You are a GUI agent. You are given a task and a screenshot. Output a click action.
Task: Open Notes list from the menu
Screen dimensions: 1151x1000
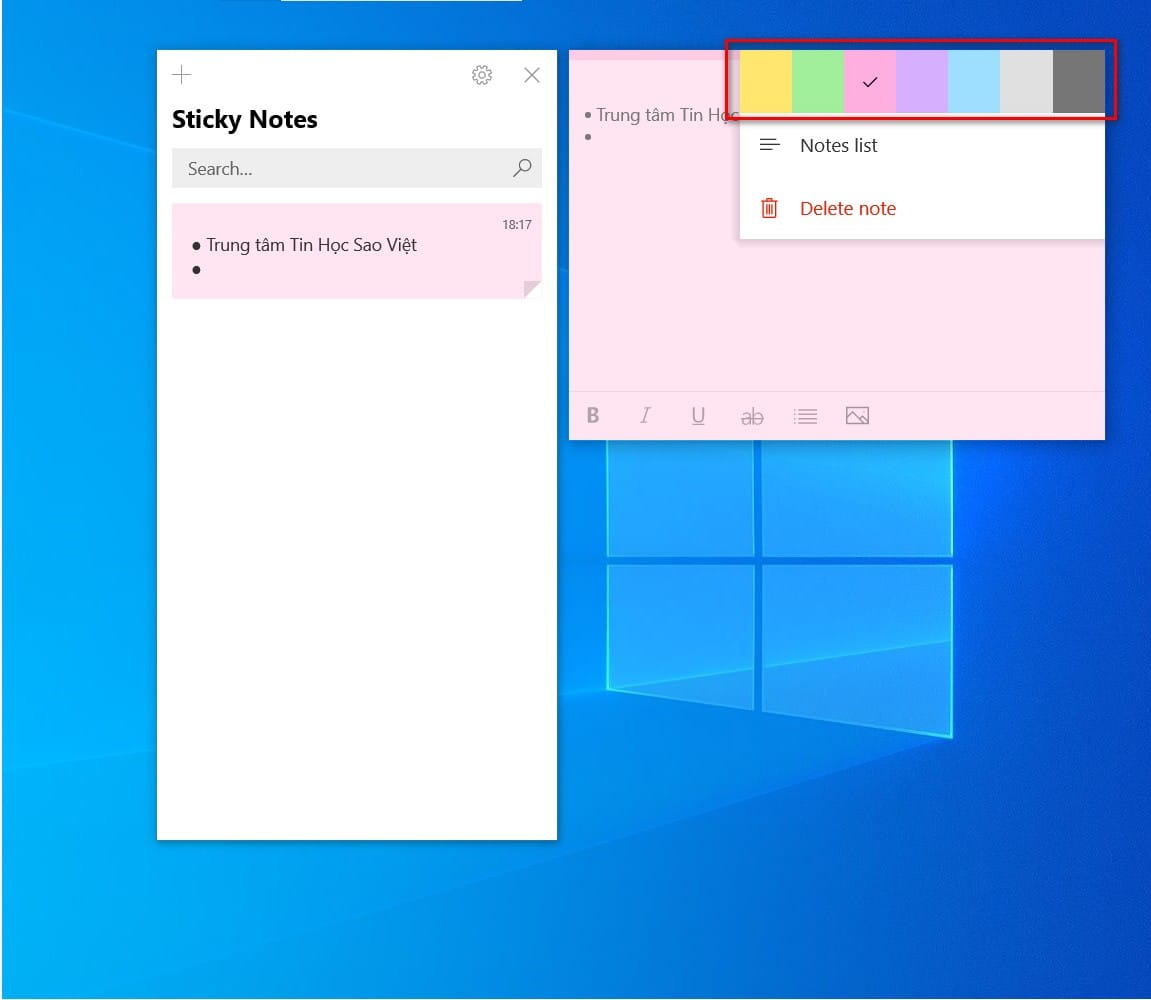[922, 145]
